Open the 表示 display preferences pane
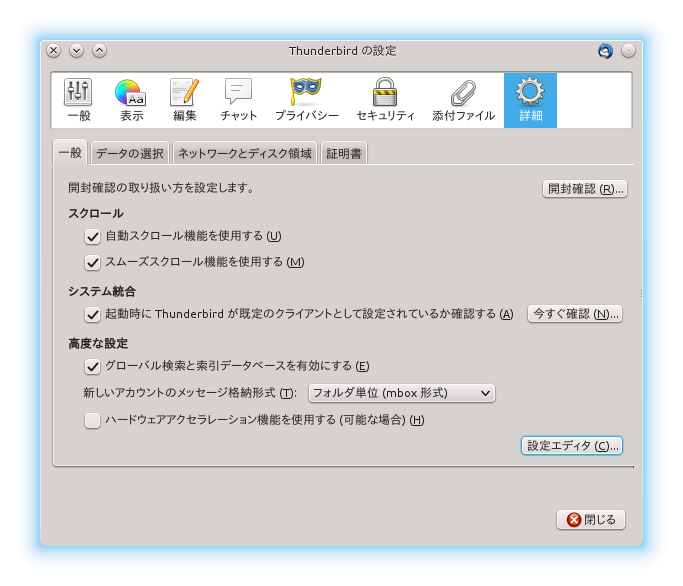Screen dimensions: 683x586 (x=131, y=100)
